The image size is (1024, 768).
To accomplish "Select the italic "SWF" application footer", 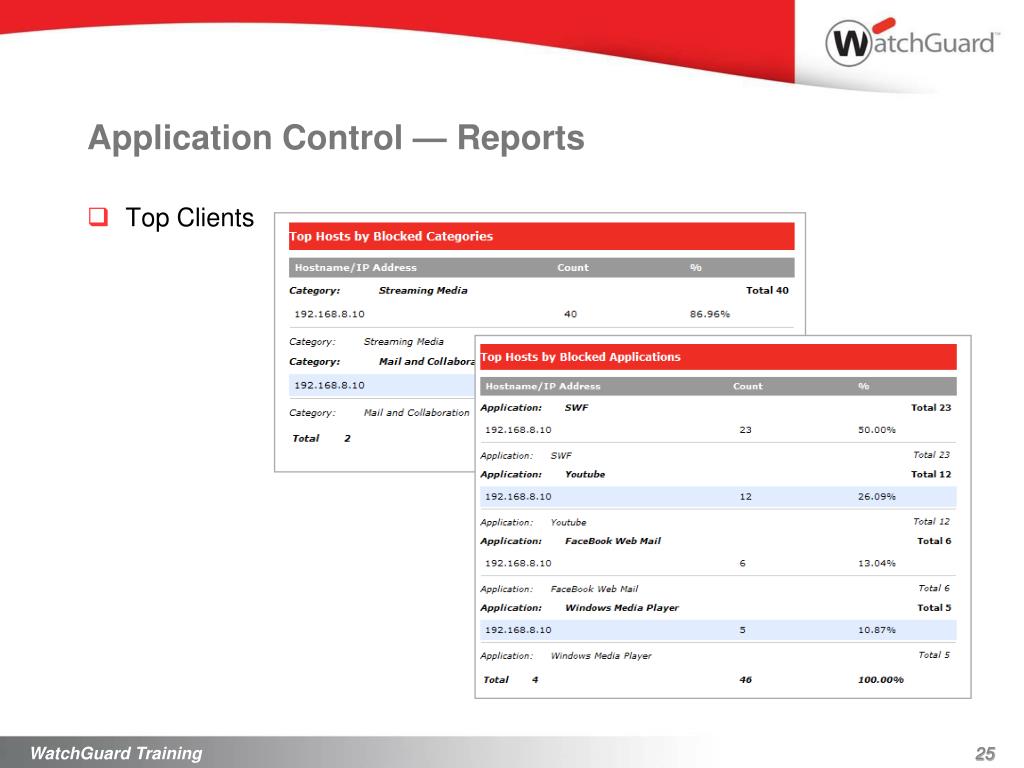I will [561, 456].
